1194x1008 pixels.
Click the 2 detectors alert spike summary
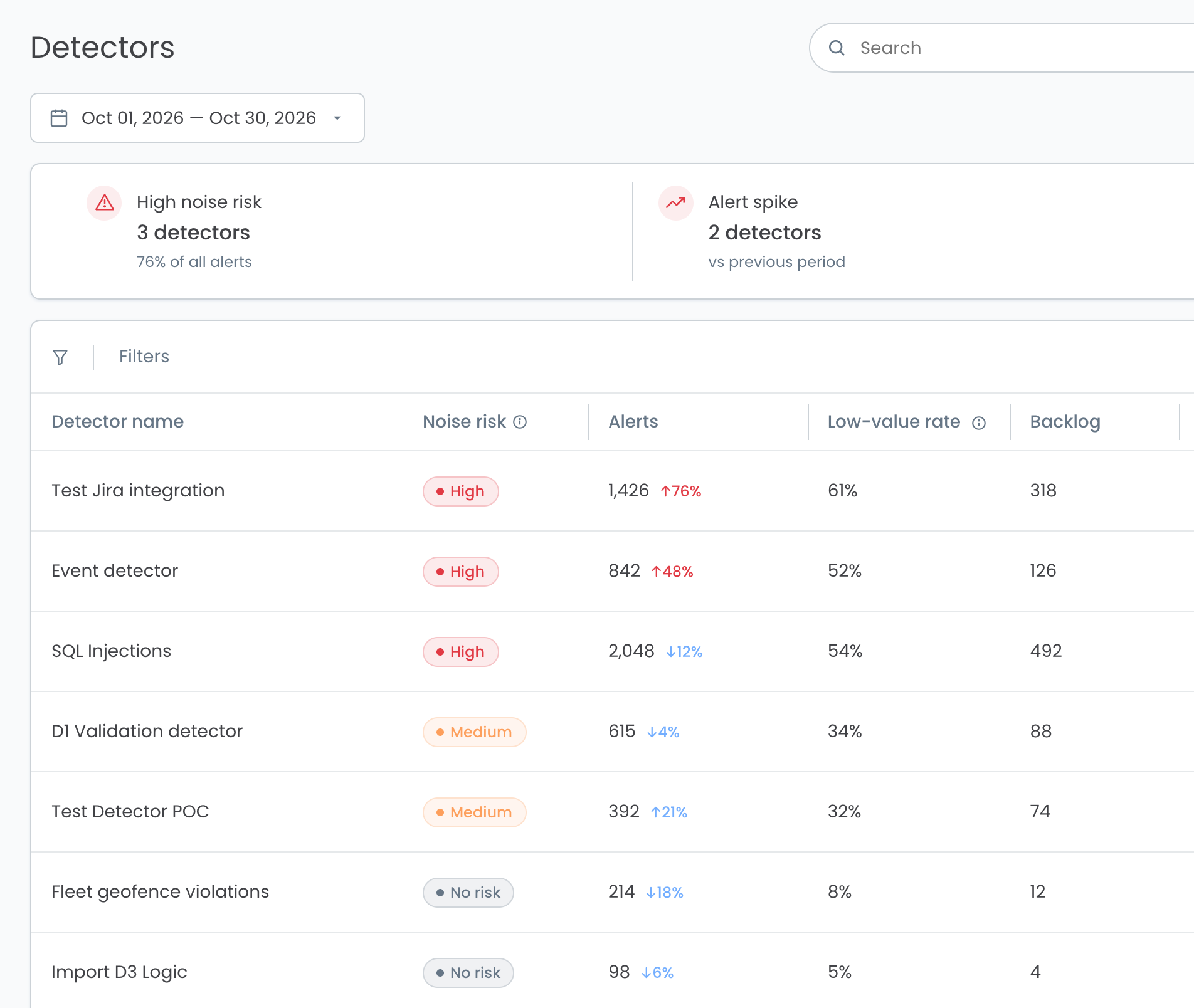click(x=764, y=233)
